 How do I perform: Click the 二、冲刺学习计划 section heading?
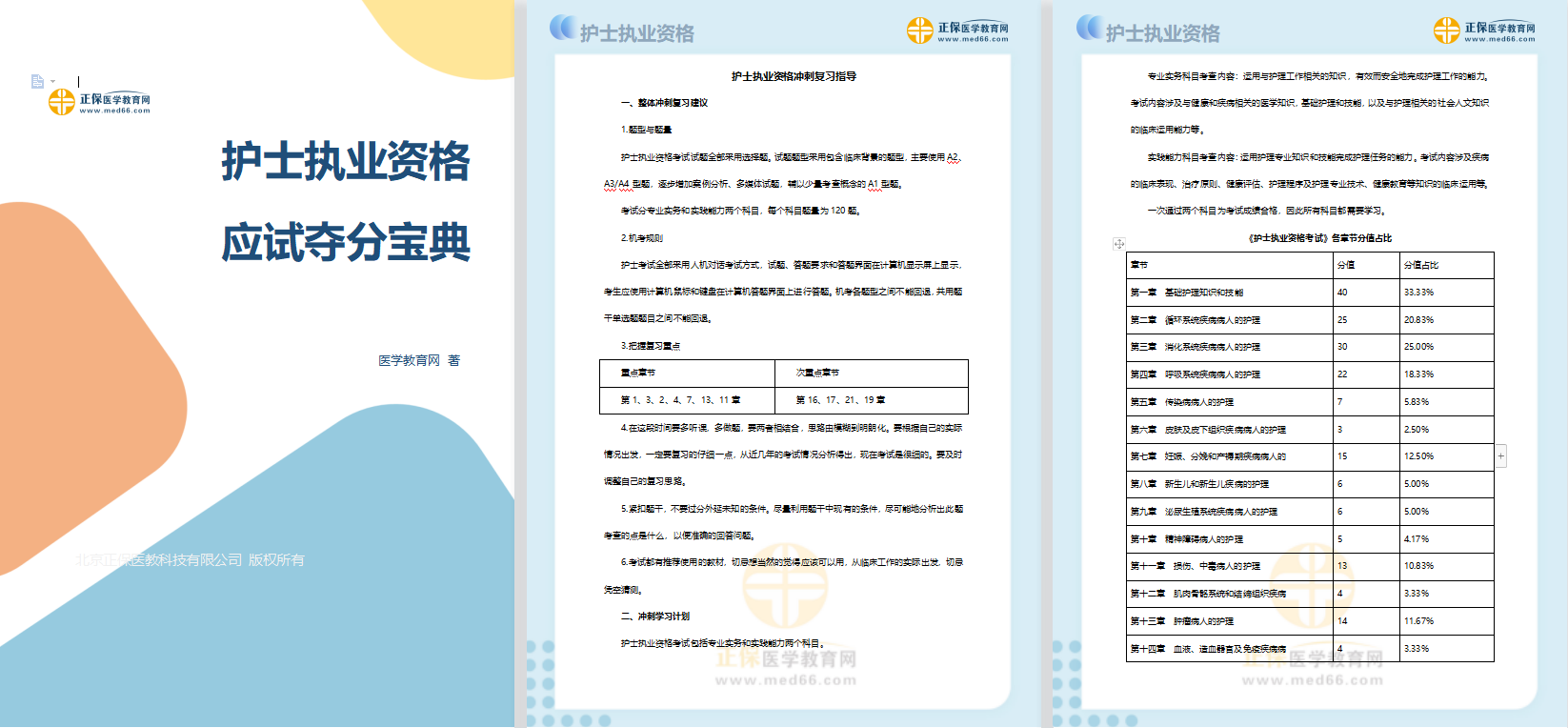coord(655,617)
